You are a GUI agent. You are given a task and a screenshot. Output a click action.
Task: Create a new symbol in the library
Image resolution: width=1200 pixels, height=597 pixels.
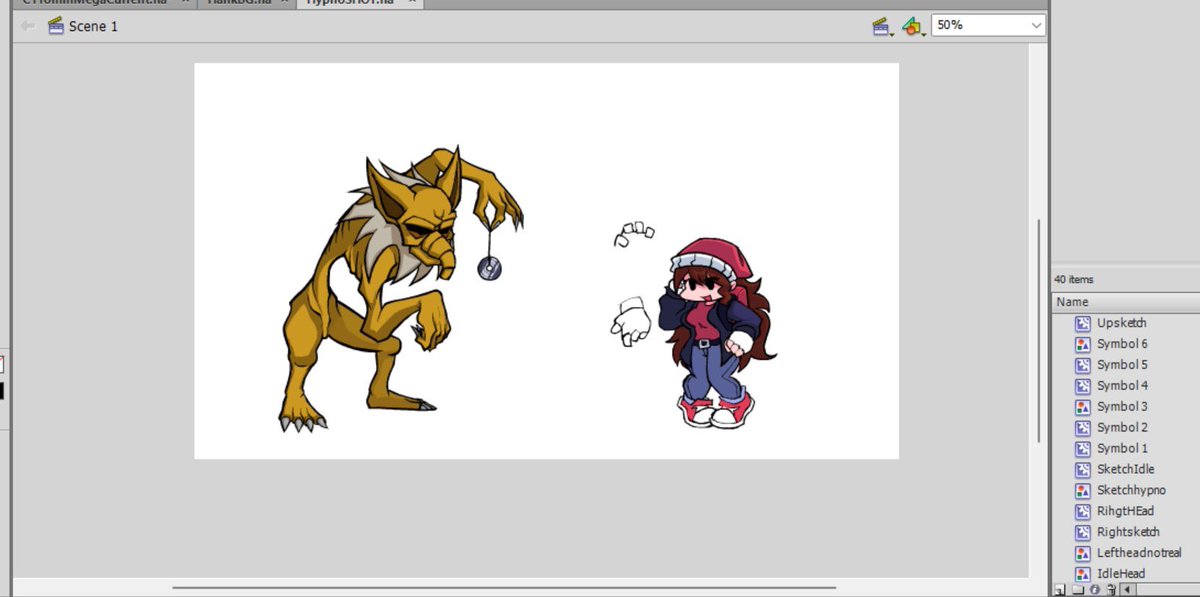[x=1060, y=591]
